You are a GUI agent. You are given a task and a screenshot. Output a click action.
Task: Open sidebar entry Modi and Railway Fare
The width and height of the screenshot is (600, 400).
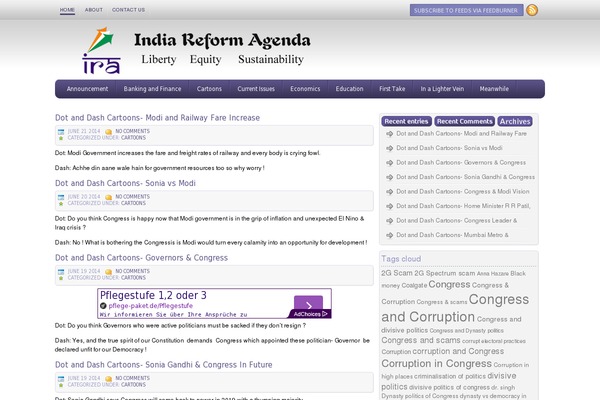click(461, 134)
